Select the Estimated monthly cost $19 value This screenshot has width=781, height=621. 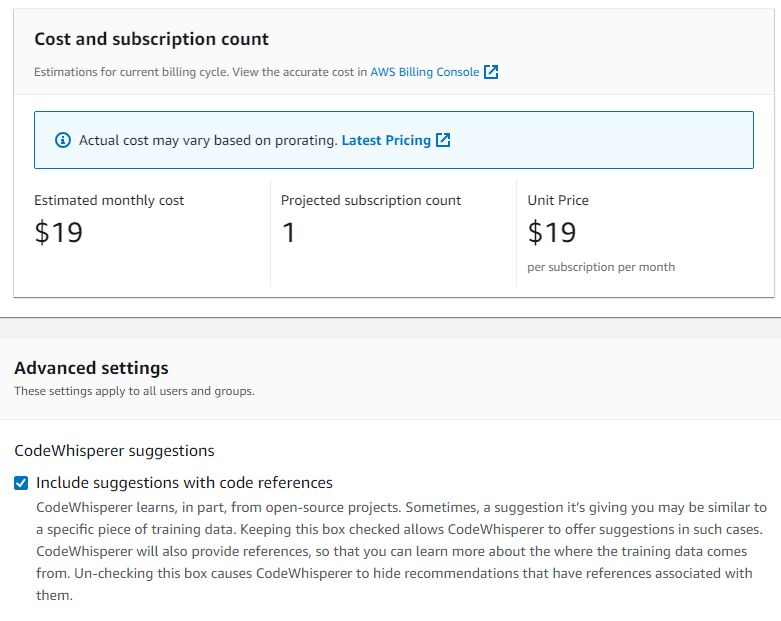[x=59, y=233]
